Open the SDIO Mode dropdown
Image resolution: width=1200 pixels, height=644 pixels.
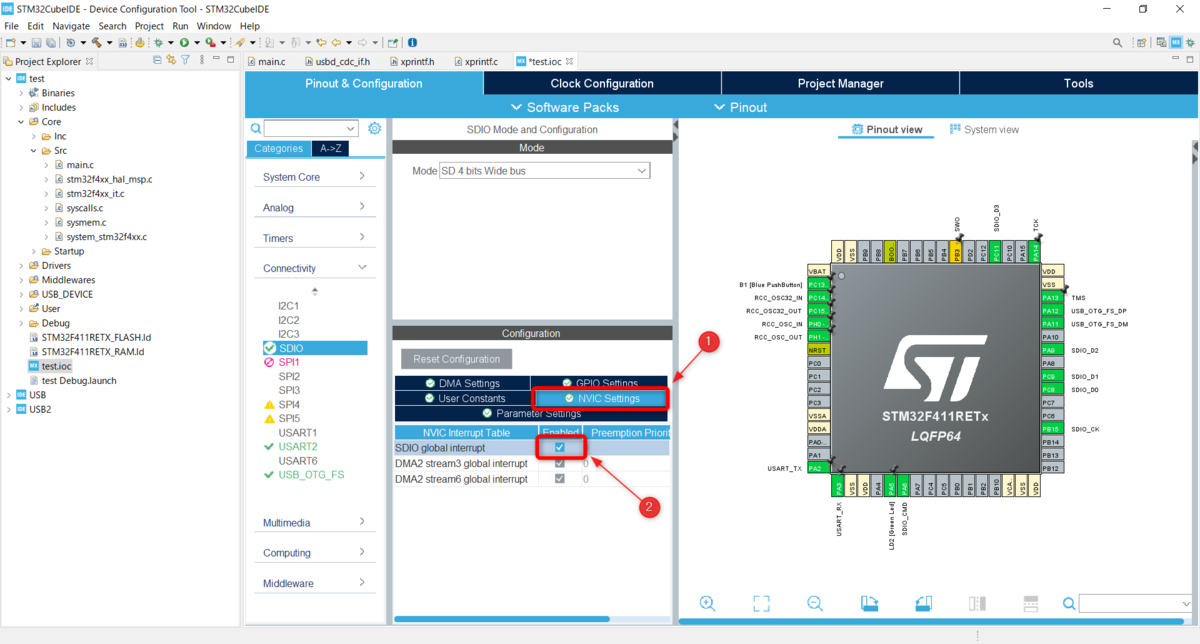pyautogui.click(x=545, y=171)
